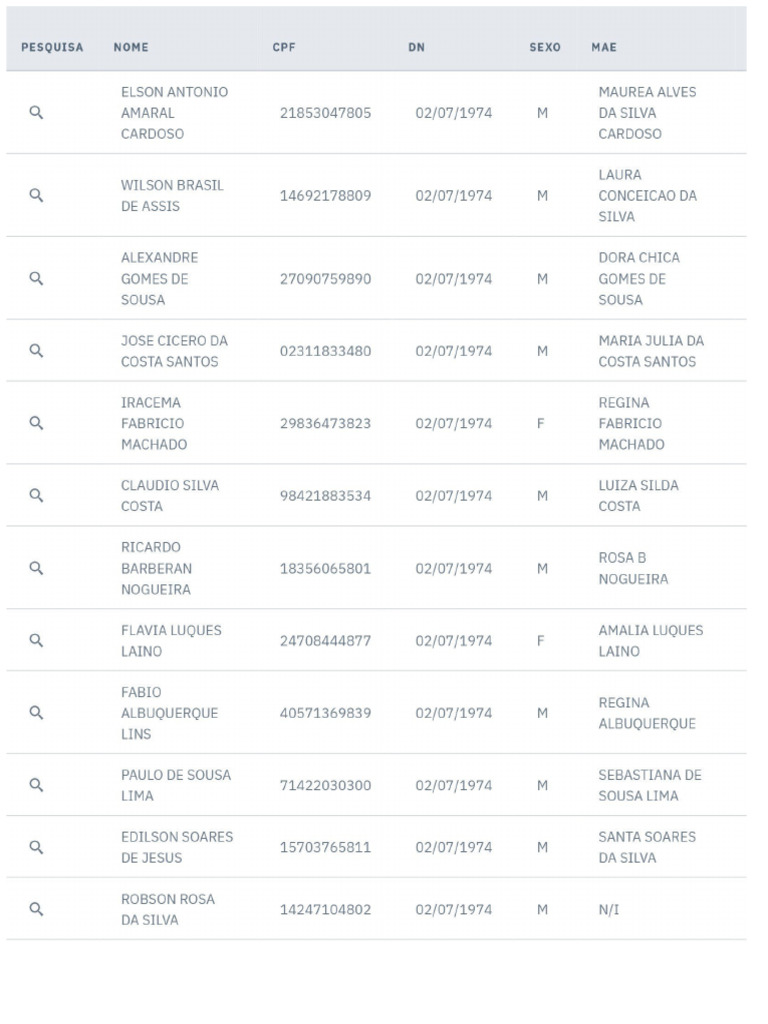
Task: Click magnifier in Edilson Soares de Jesus row
Action: point(37,847)
